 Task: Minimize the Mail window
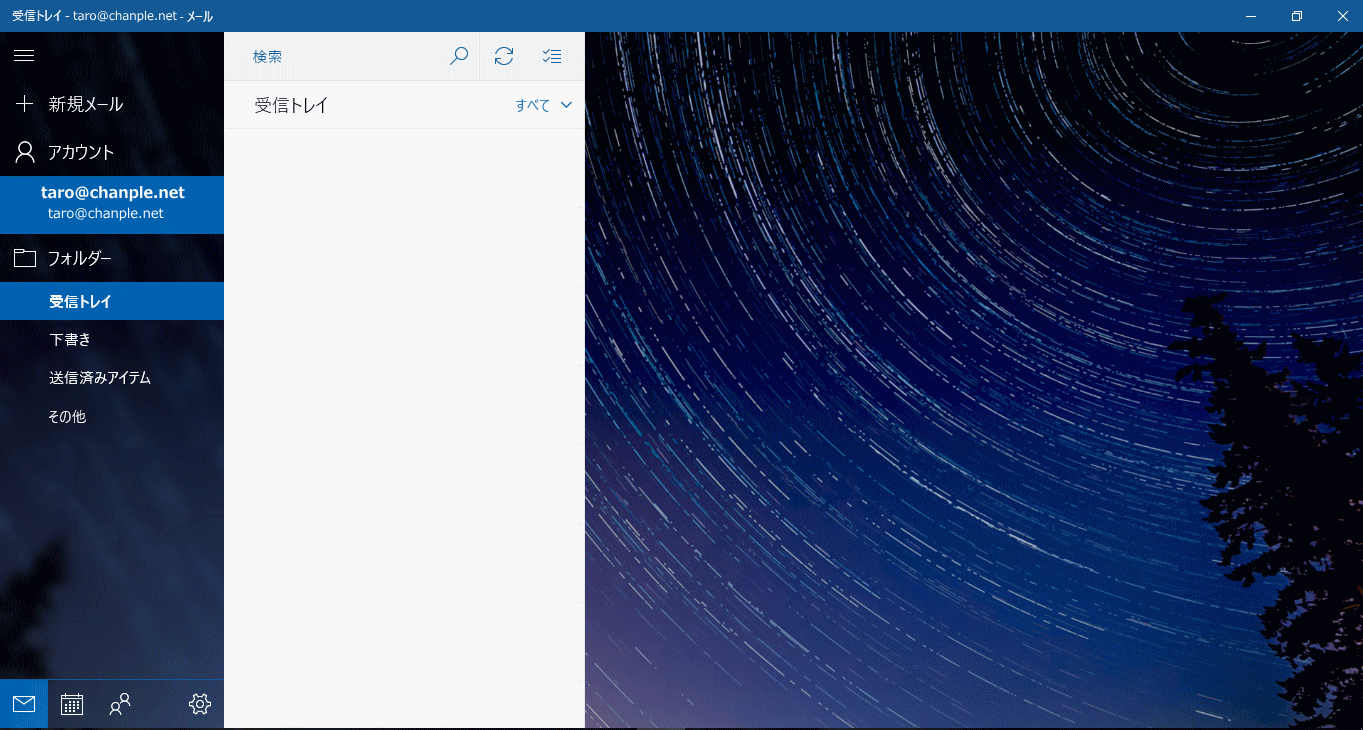tap(1250, 16)
